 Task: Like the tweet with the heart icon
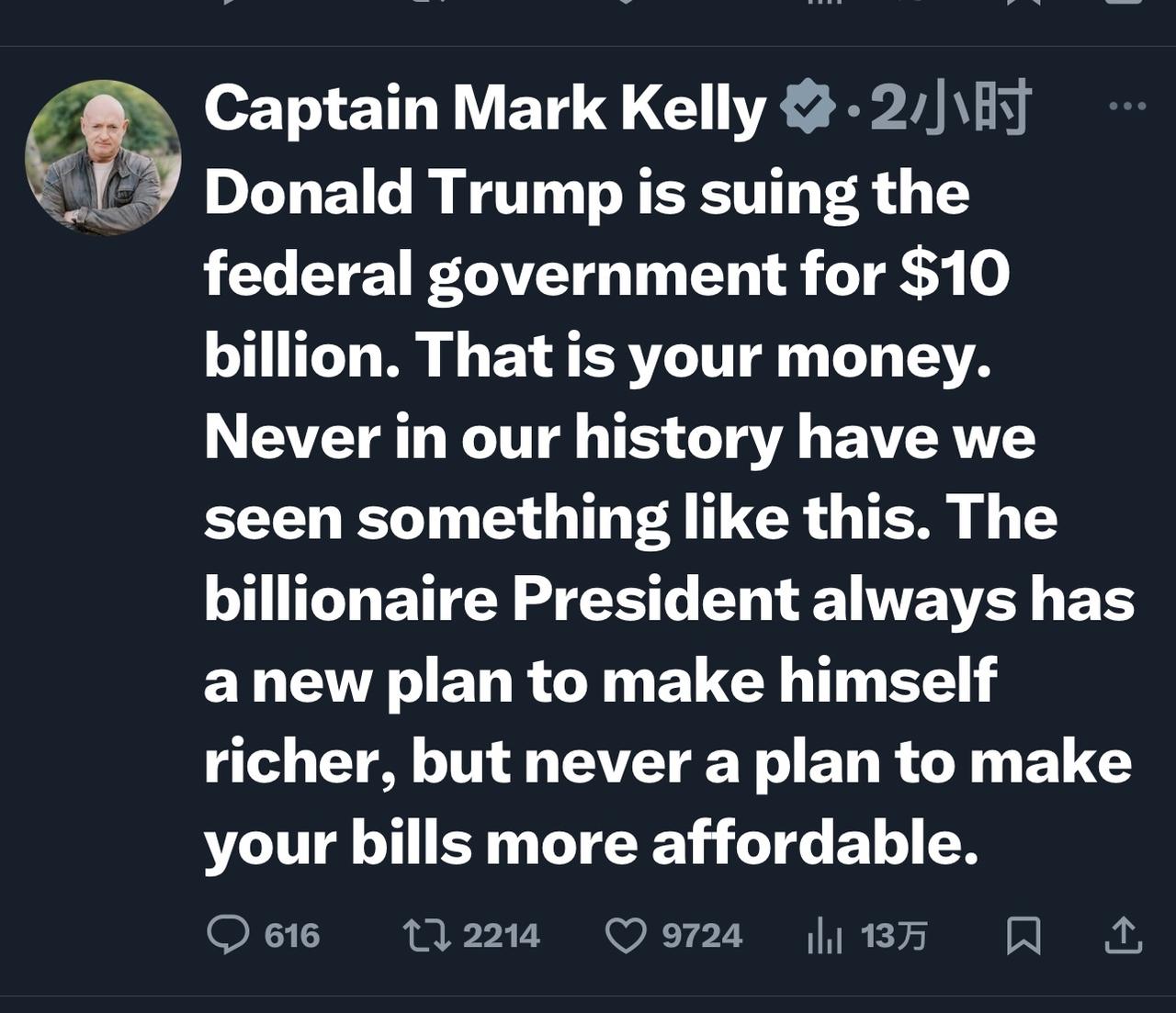tap(626, 936)
